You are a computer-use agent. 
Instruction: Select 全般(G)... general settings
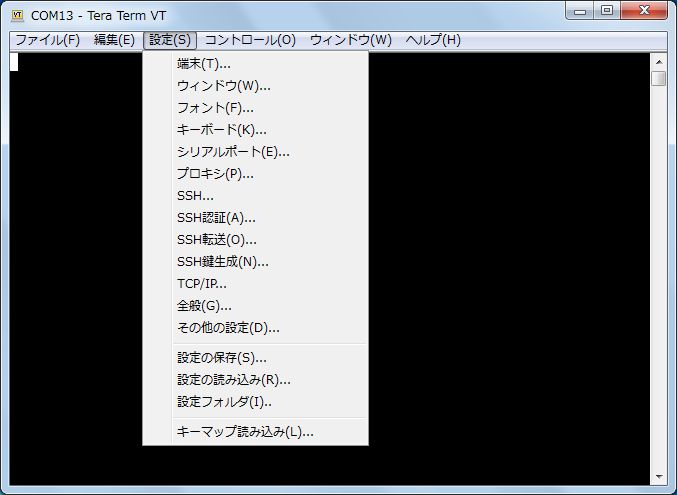[256, 306]
